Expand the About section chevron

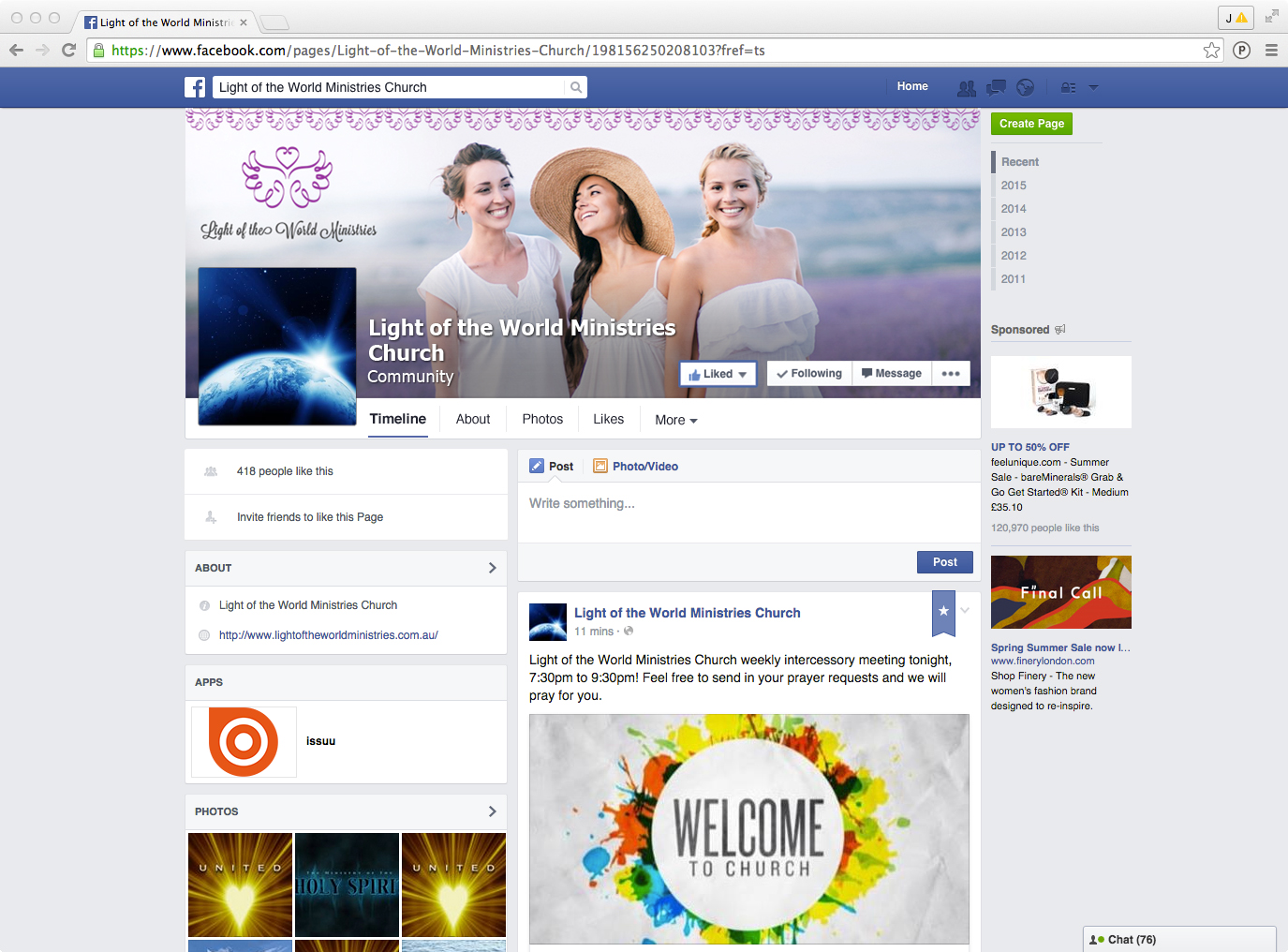point(492,568)
